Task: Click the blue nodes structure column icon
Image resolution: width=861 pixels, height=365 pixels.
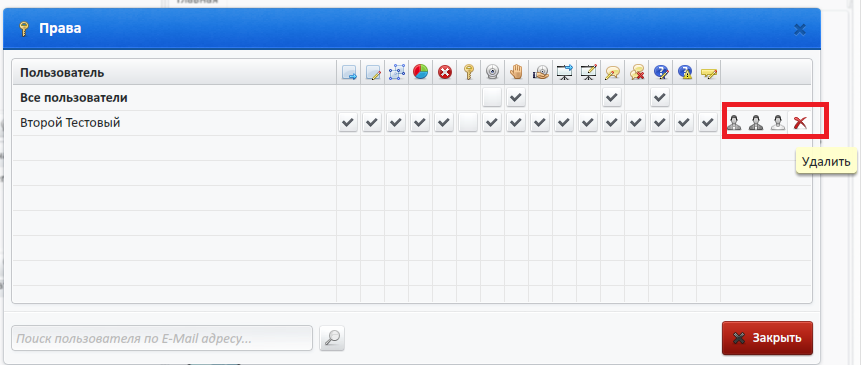Action: (x=396, y=72)
